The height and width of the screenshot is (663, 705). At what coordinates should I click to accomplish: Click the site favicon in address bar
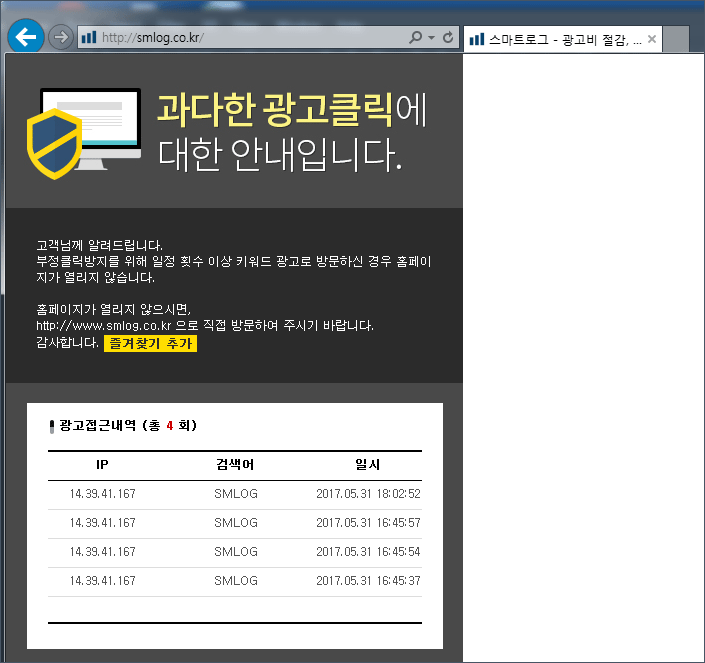(x=89, y=37)
